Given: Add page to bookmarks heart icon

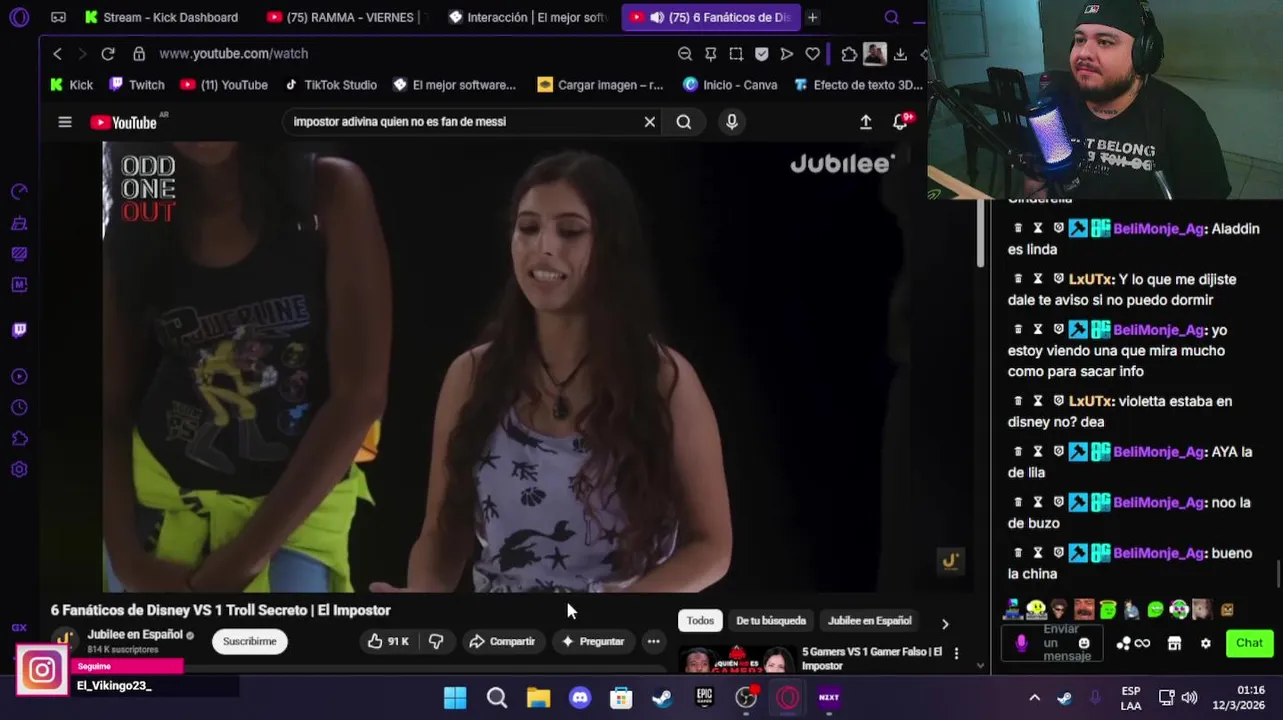Looking at the screenshot, I should point(812,54).
